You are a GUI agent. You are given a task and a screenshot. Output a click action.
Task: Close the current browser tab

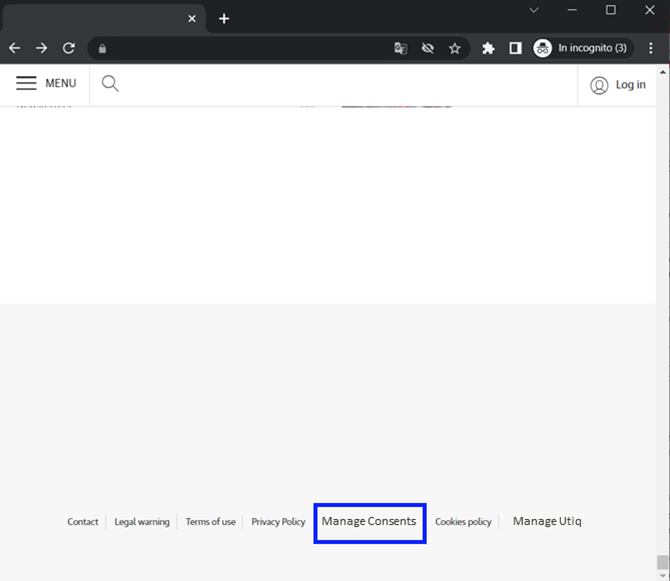192,18
